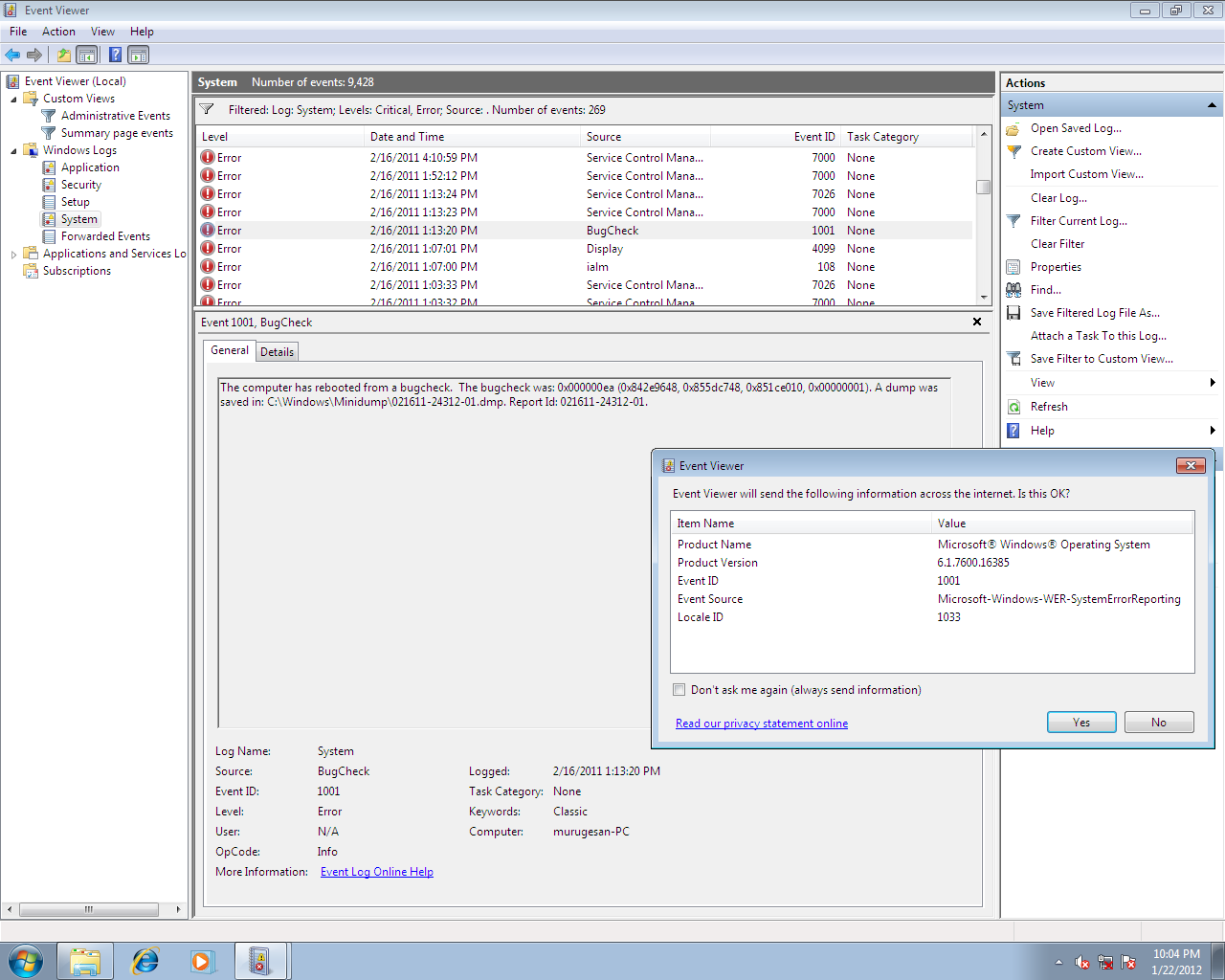Viewport: 1225px width, 980px height.
Task: Click Clear Filter in the Actions pane
Action: pyautogui.click(x=1058, y=244)
